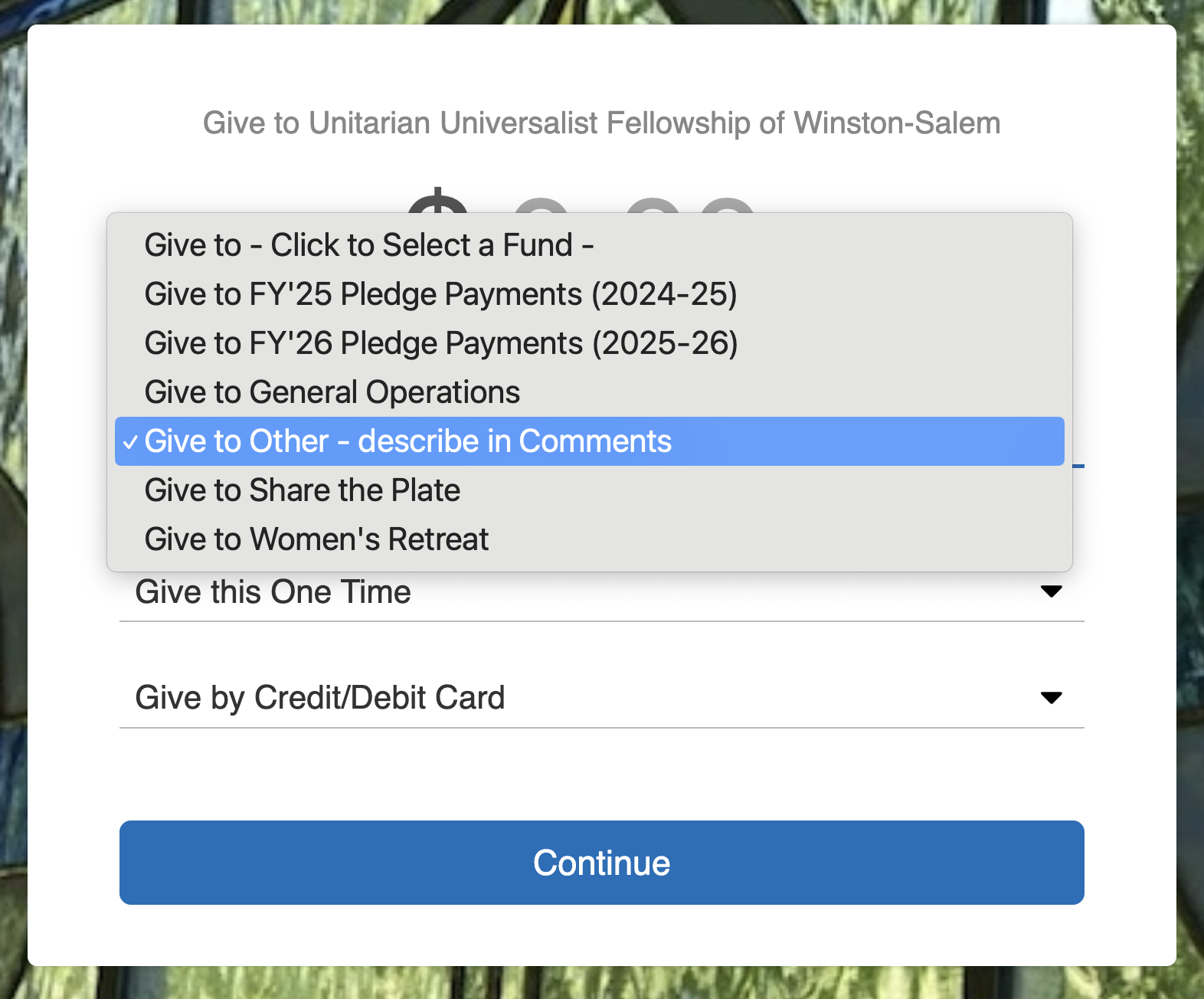This screenshot has width=1204, height=999.
Task: Click arrow icon on Credit/Debit Card selector
Action: (x=1052, y=698)
